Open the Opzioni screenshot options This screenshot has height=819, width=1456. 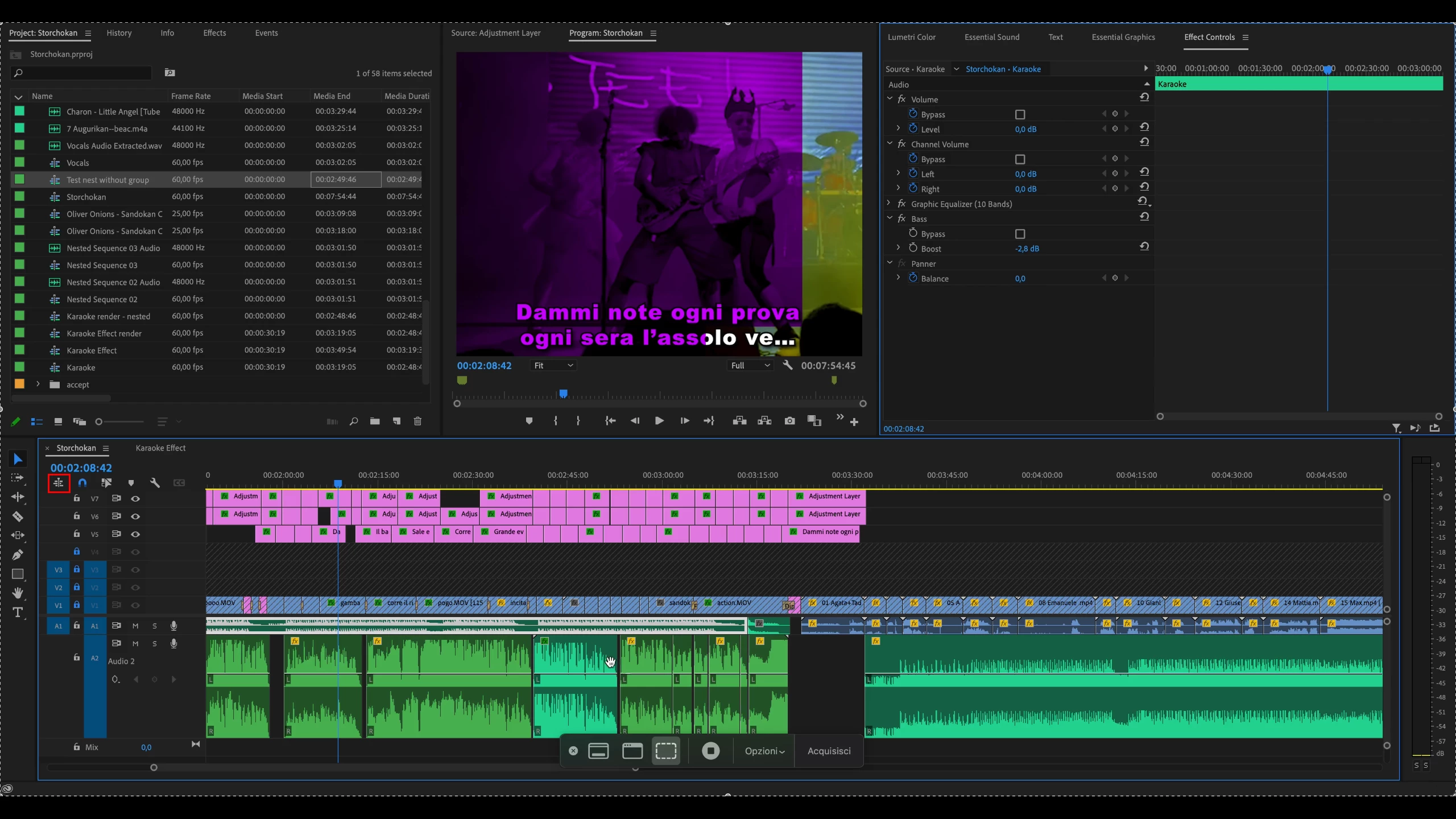pyautogui.click(x=764, y=751)
